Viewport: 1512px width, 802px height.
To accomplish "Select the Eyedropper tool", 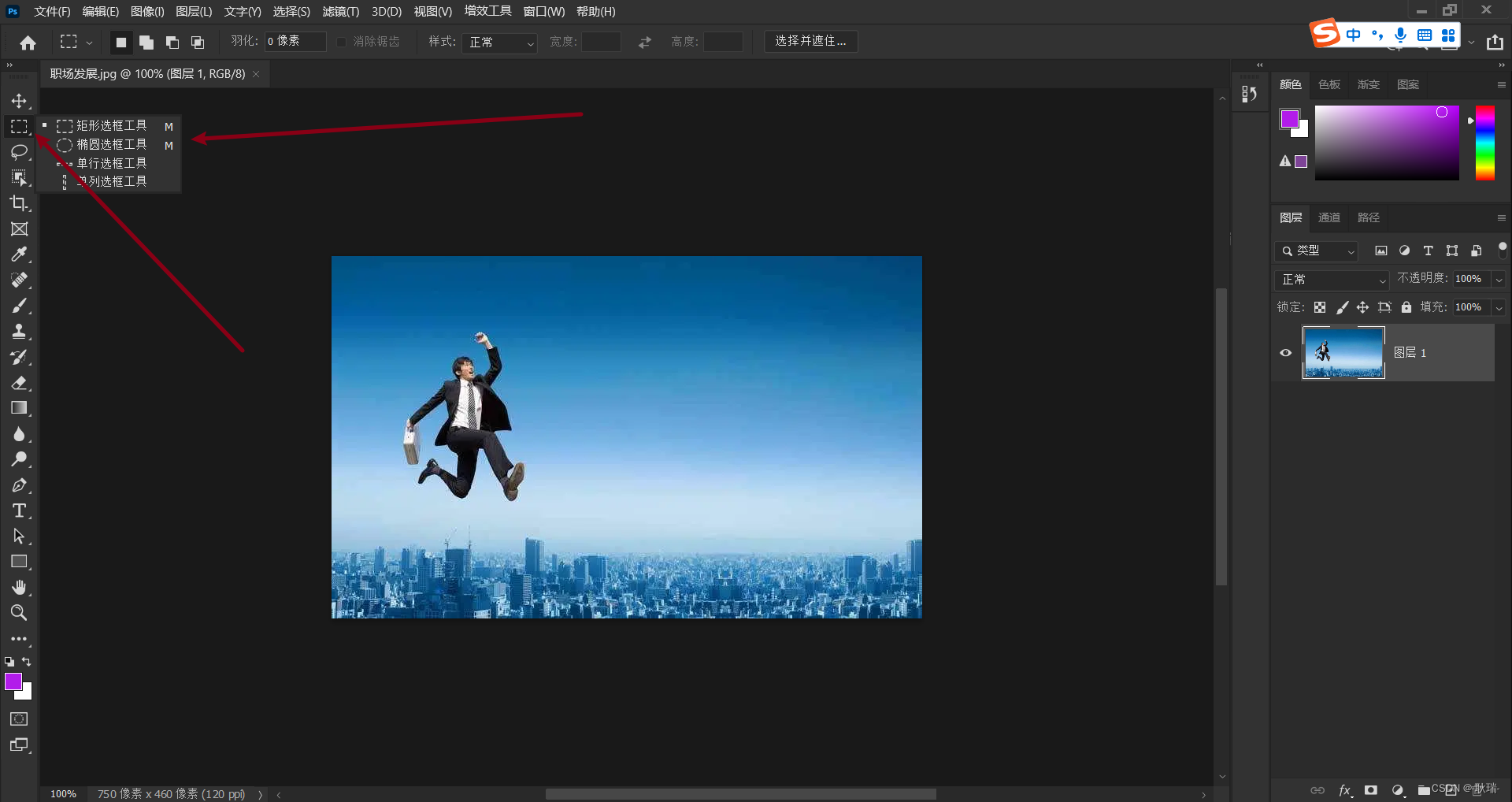I will click(19, 254).
